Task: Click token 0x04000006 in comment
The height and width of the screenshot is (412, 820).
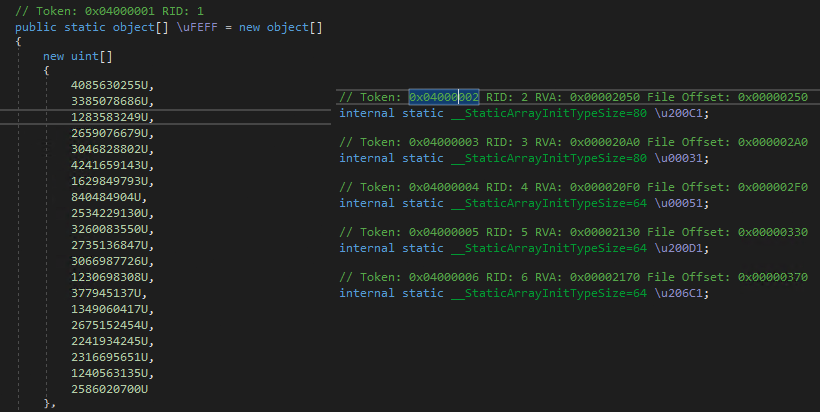Action: [x=443, y=277]
